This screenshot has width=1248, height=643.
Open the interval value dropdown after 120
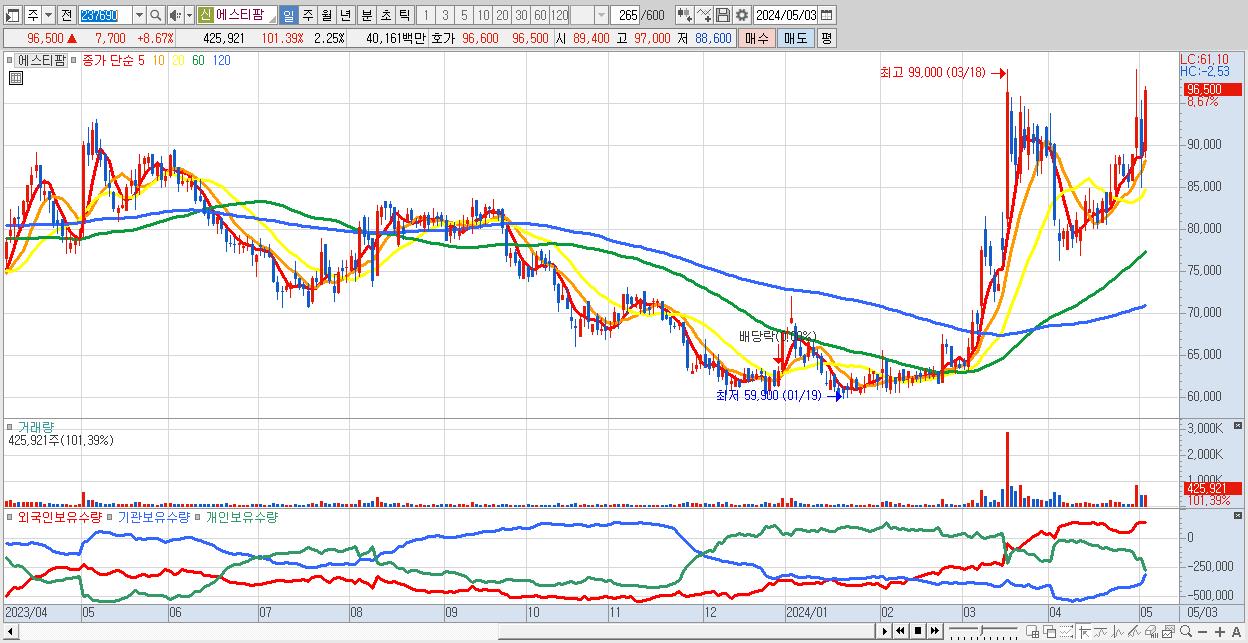coord(601,15)
